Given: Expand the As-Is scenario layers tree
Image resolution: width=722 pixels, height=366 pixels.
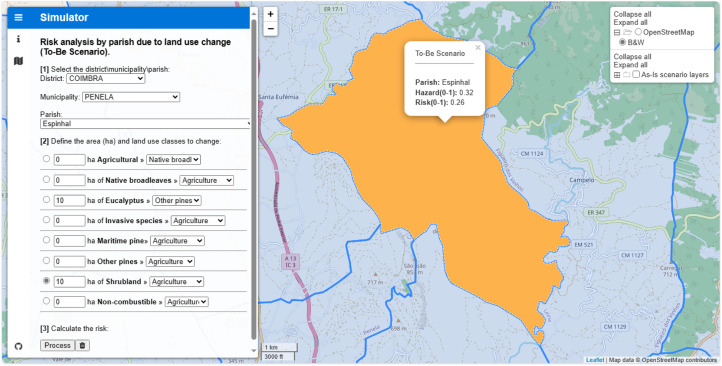Looking at the screenshot, I should tap(617, 75).
